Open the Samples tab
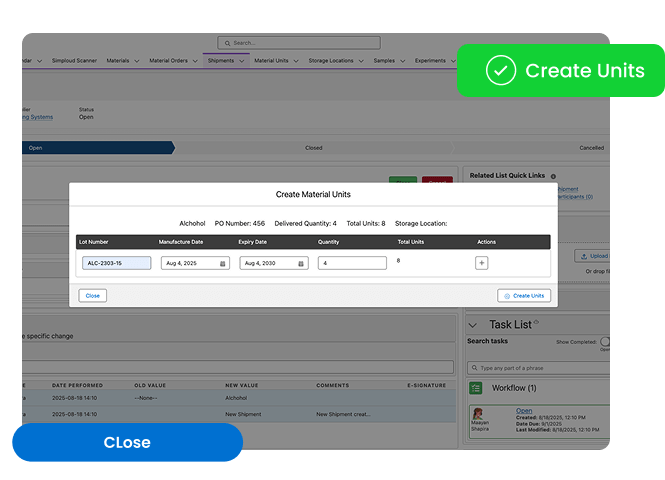This screenshot has height=480, width=665. 384,61
